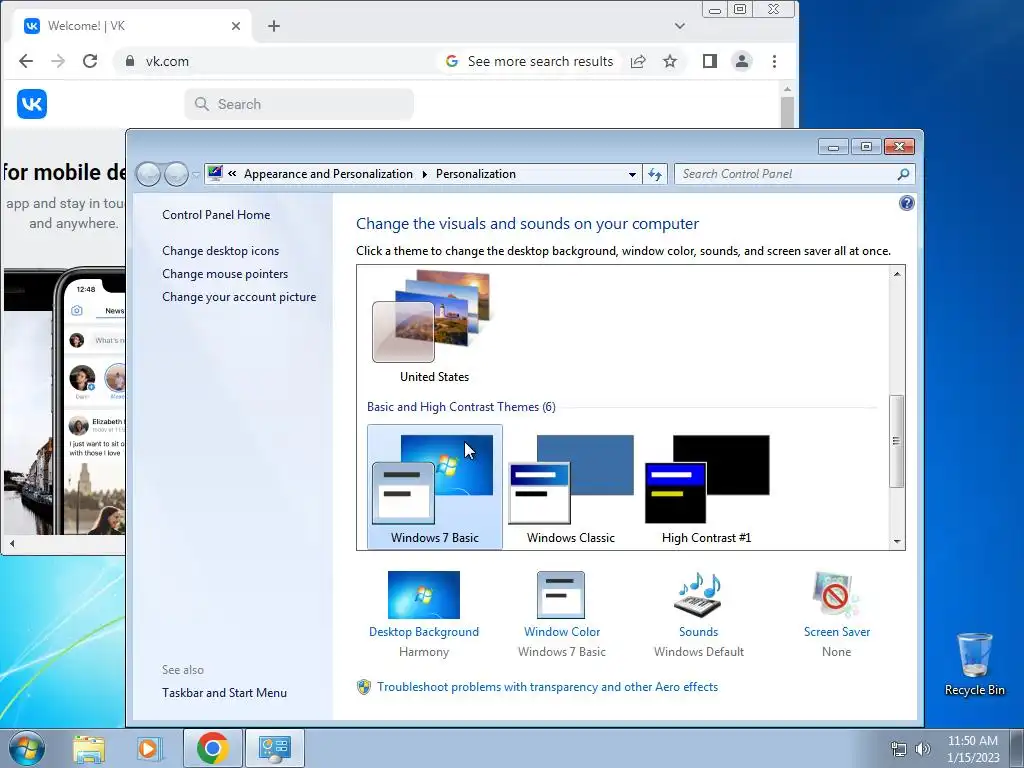Image resolution: width=1024 pixels, height=768 pixels.
Task: Select the United States theme
Action: [434, 326]
